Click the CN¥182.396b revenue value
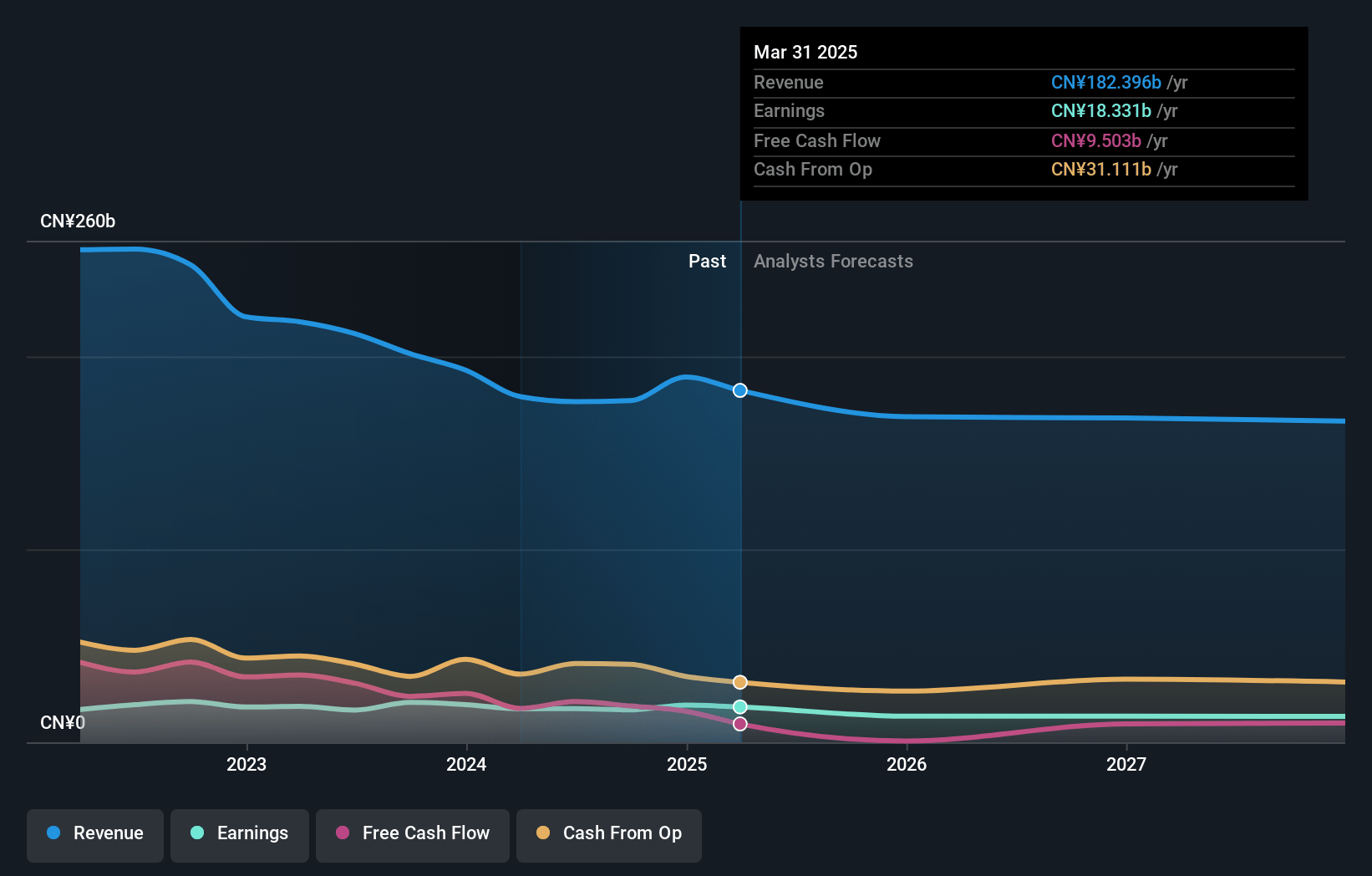This screenshot has height=876, width=1372. point(1106,82)
